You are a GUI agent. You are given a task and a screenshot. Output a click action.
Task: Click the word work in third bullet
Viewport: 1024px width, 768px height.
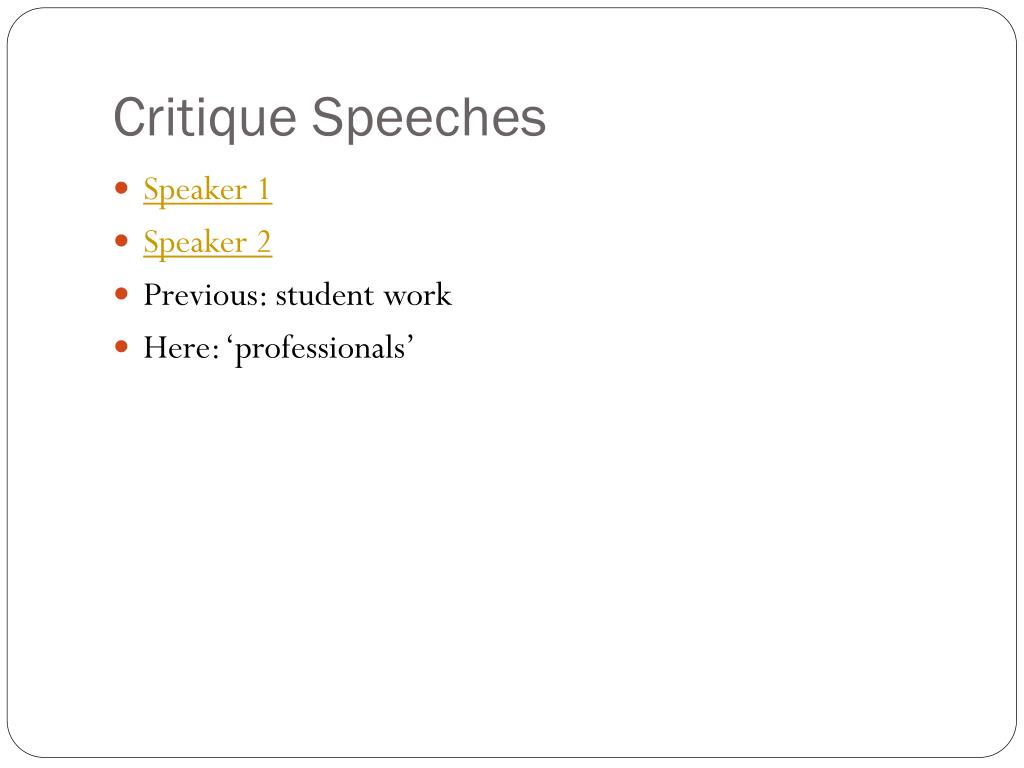pos(417,295)
